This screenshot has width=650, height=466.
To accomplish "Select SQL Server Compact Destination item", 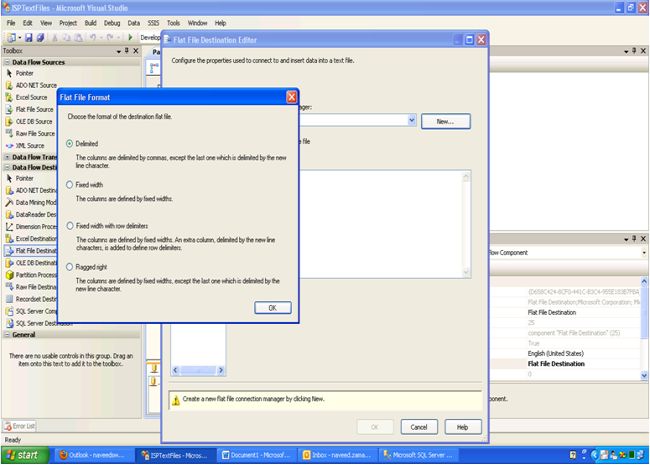I will point(30,311).
